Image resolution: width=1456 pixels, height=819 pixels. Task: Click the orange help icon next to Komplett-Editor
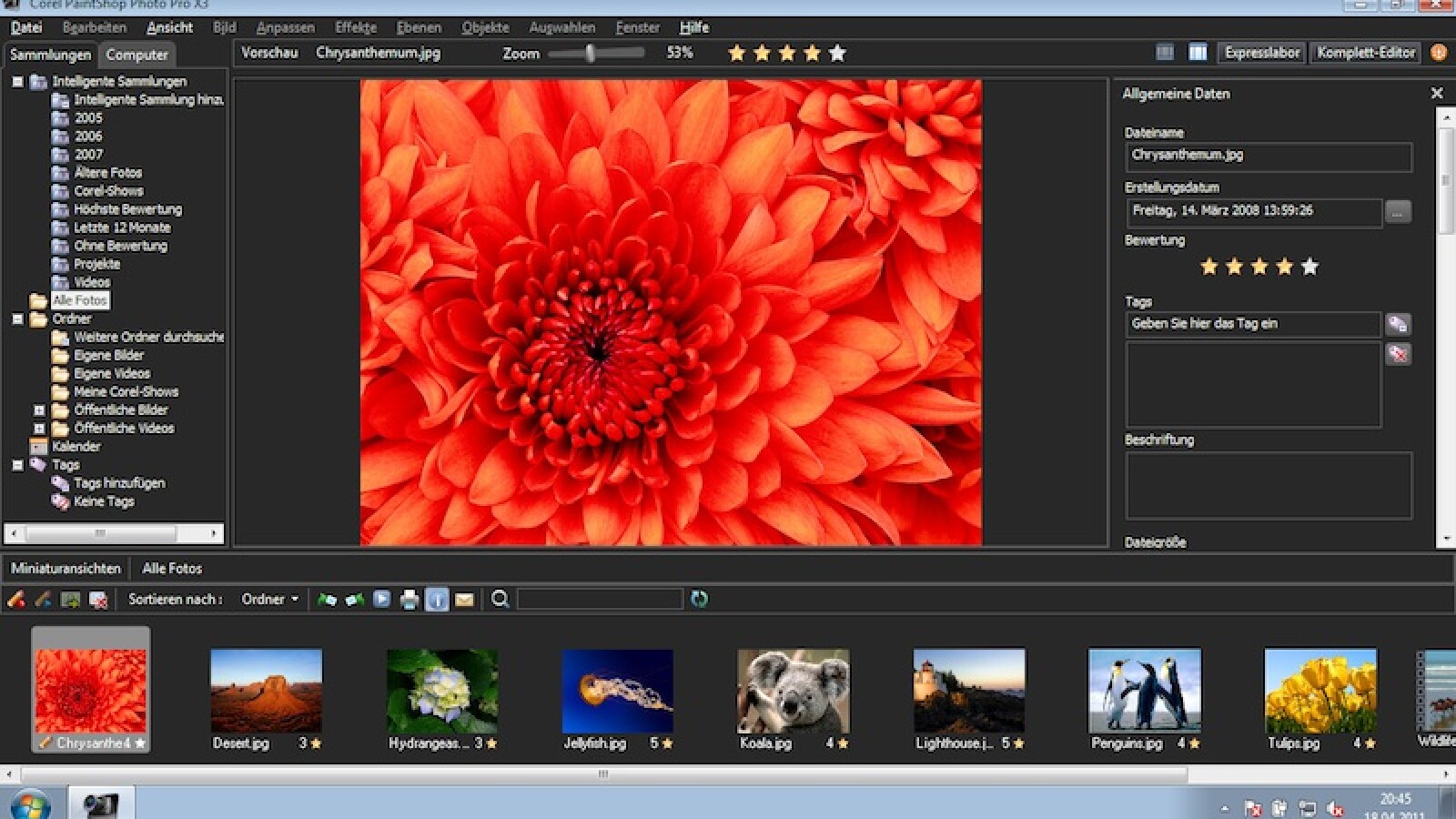pyautogui.click(x=1439, y=53)
